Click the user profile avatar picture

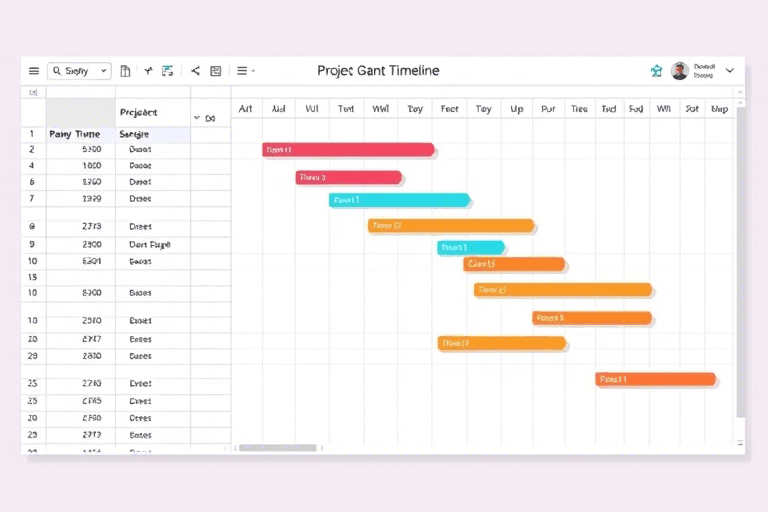(x=680, y=71)
